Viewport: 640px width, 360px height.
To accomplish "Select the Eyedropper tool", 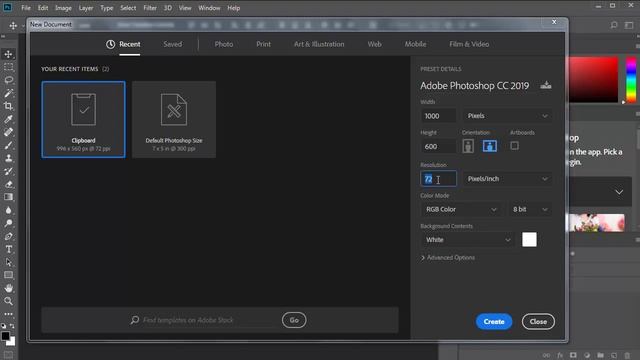I will click(x=8, y=119).
